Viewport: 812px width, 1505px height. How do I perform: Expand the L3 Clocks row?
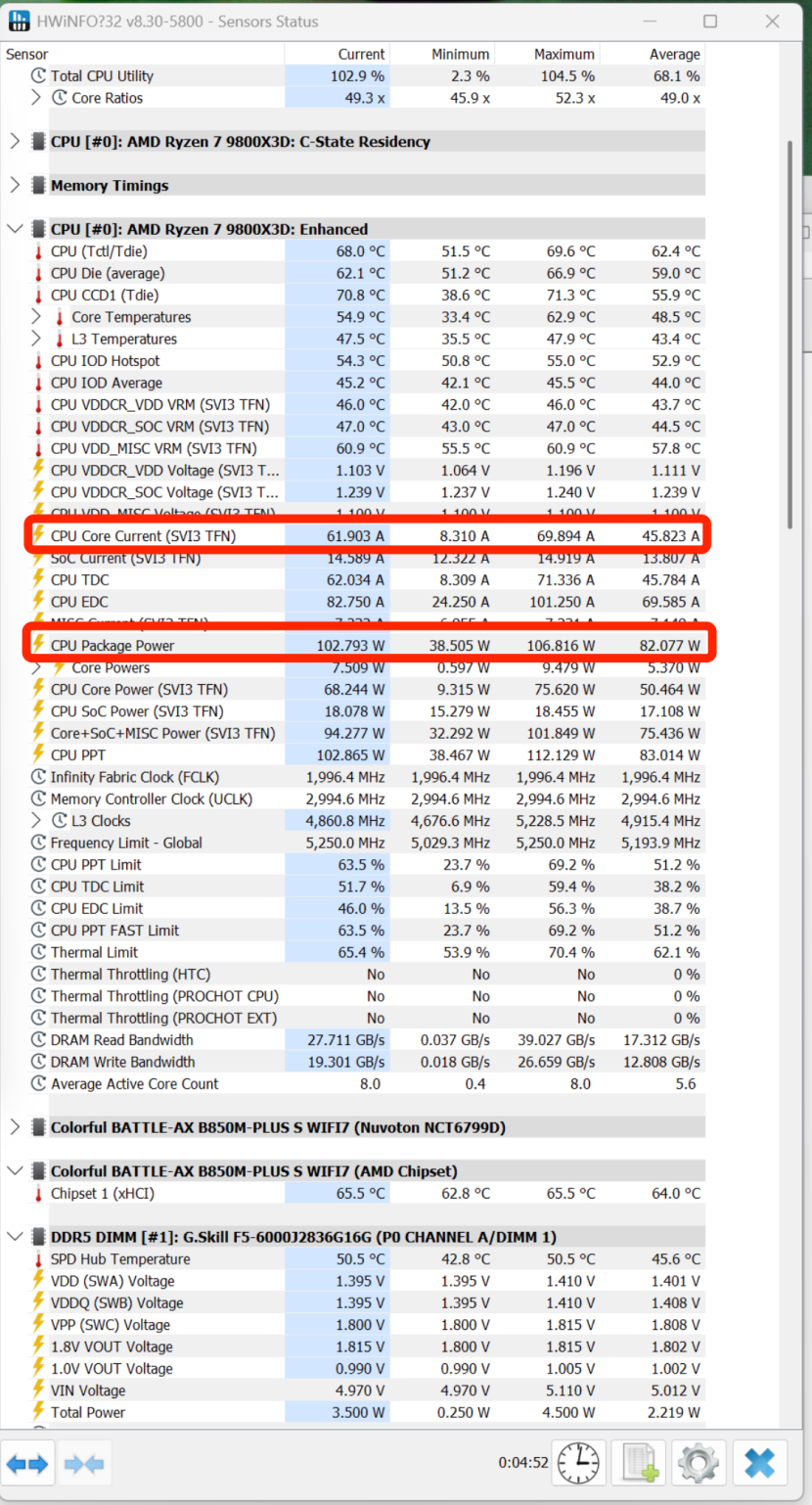(x=36, y=821)
